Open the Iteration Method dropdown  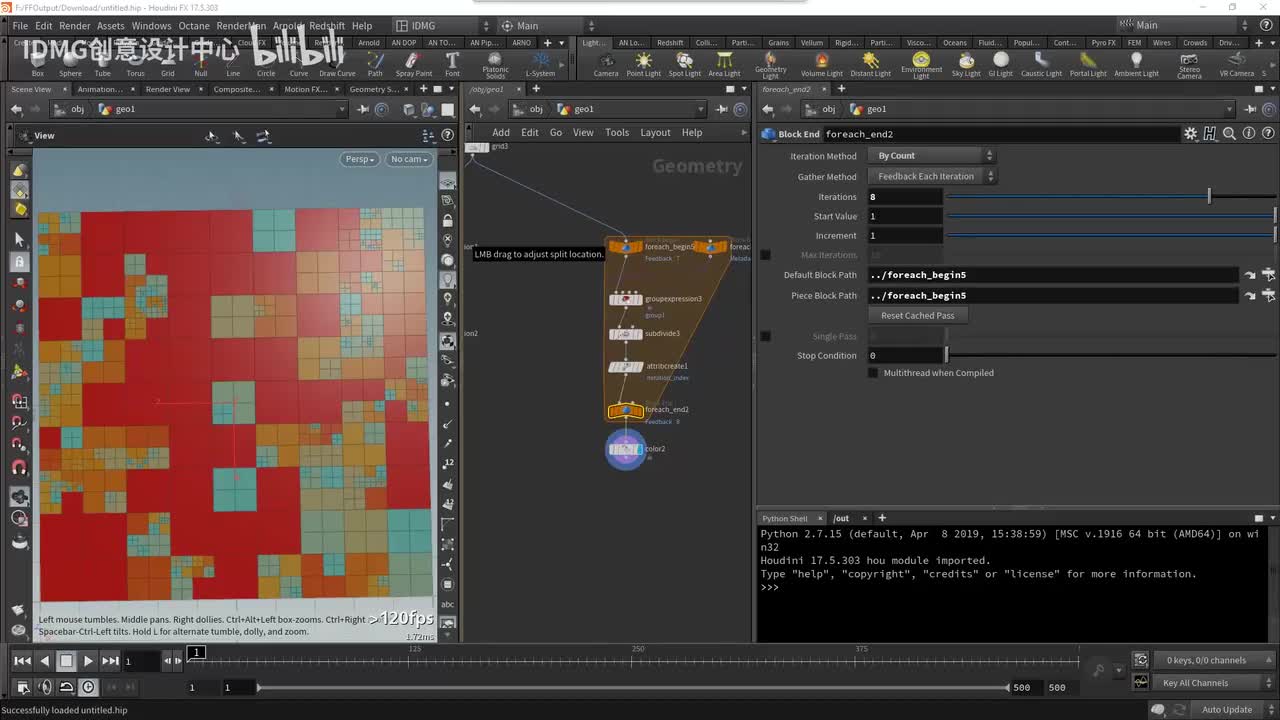click(934, 156)
